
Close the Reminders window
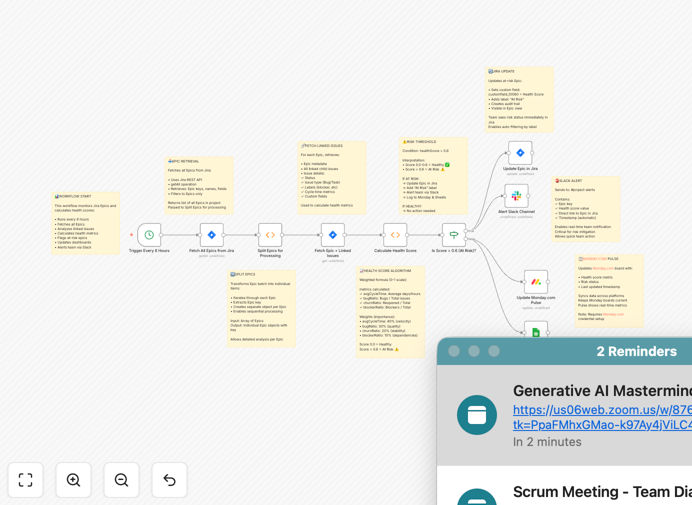pos(454,351)
